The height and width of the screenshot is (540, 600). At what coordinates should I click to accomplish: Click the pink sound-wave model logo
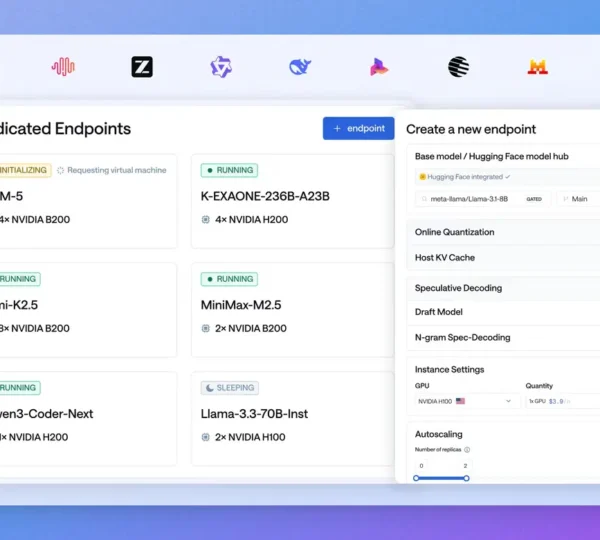[x=64, y=67]
